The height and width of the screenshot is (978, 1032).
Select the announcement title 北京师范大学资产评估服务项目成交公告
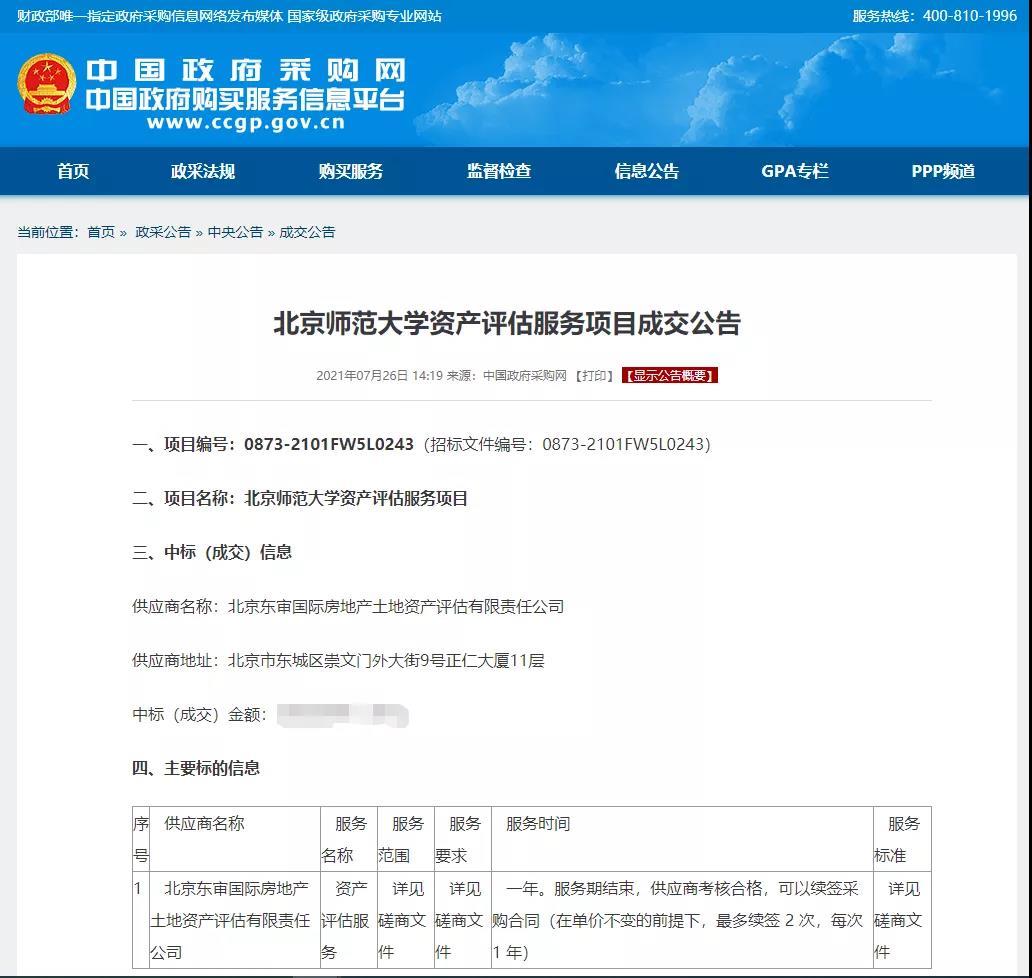point(507,323)
